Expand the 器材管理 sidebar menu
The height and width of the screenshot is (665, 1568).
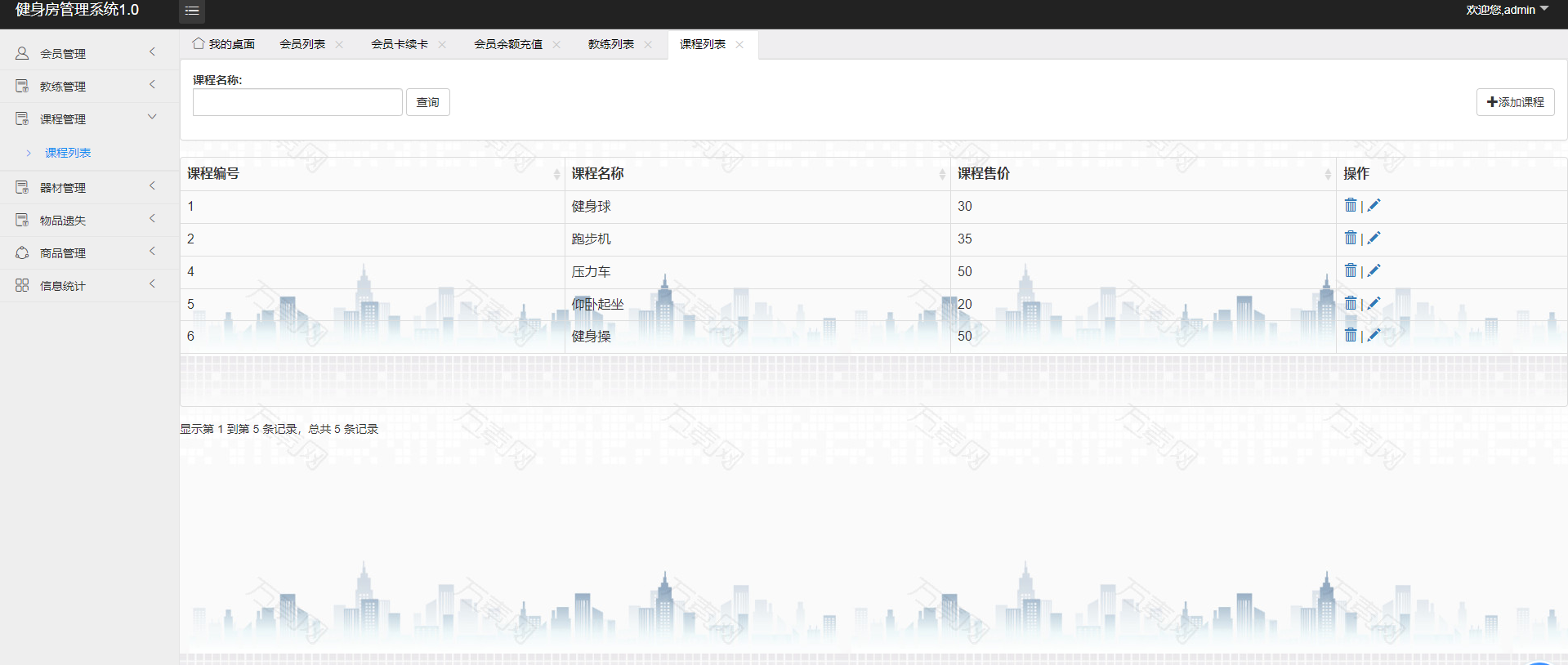(88, 187)
